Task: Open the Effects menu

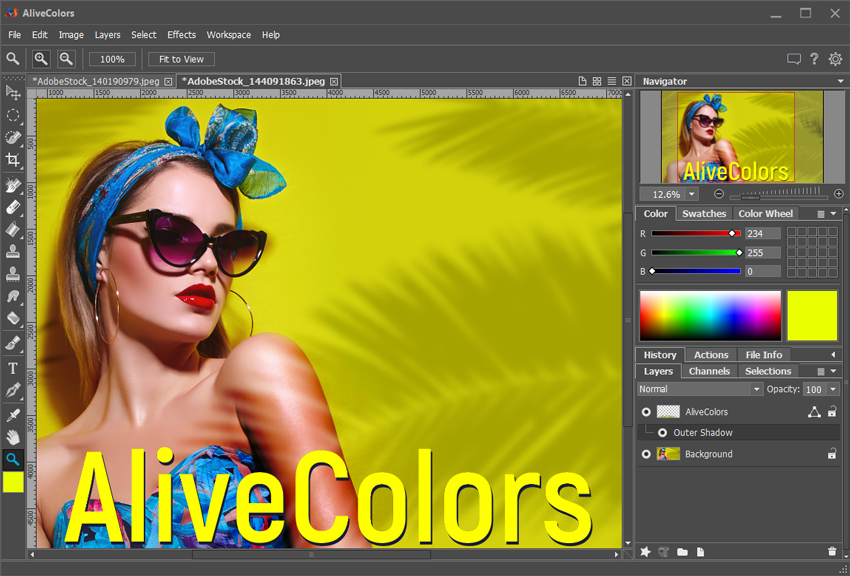Action: click(181, 35)
